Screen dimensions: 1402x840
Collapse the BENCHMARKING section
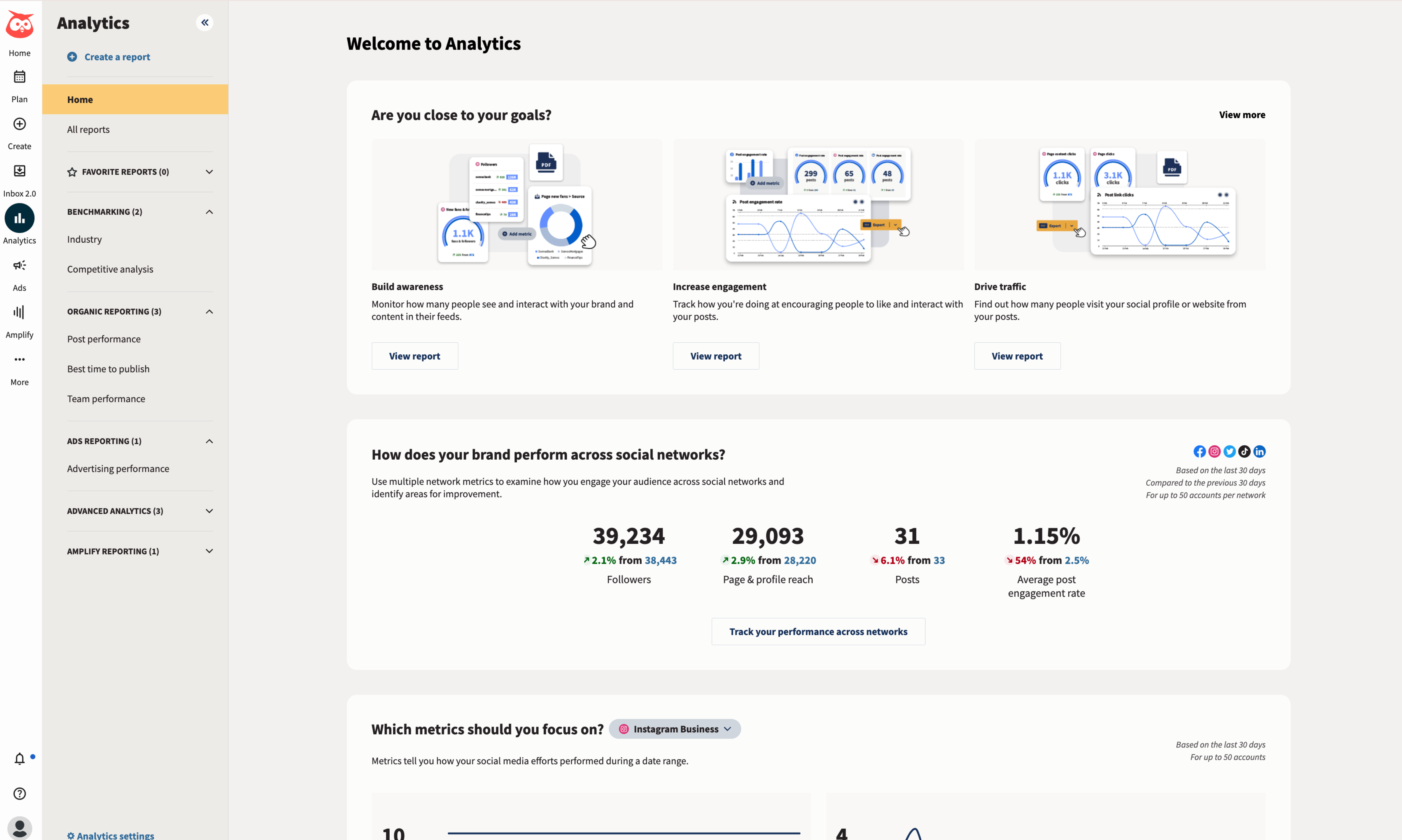coord(209,212)
